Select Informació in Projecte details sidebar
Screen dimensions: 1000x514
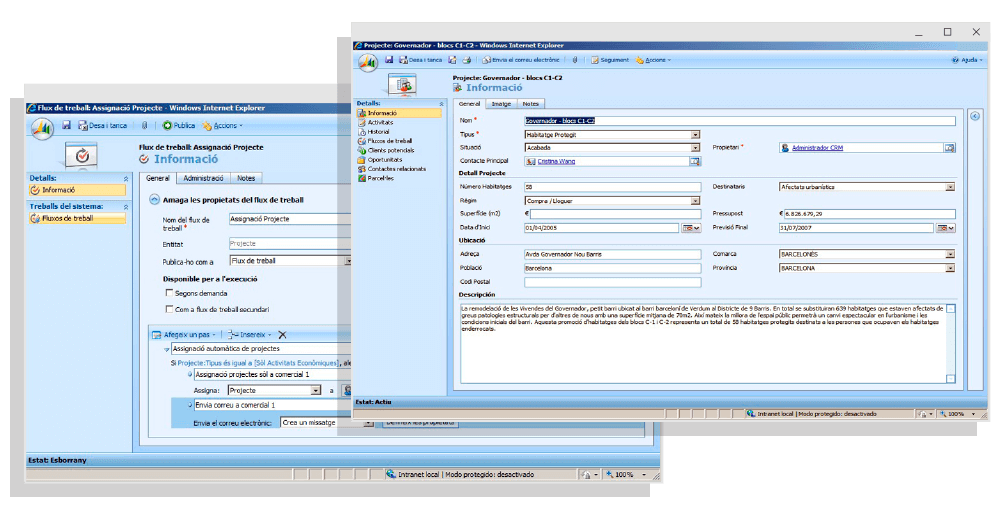click(x=399, y=113)
